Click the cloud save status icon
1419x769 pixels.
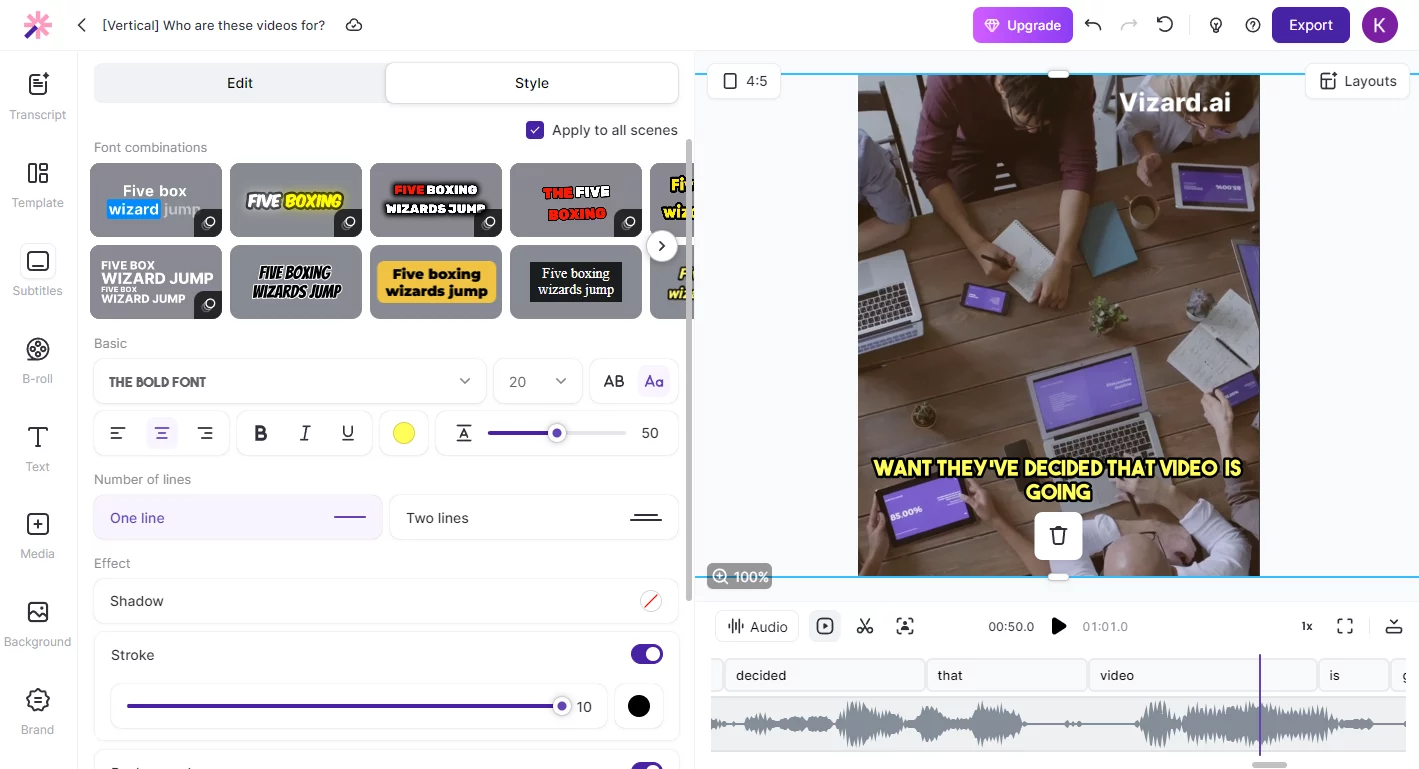(x=354, y=25)
